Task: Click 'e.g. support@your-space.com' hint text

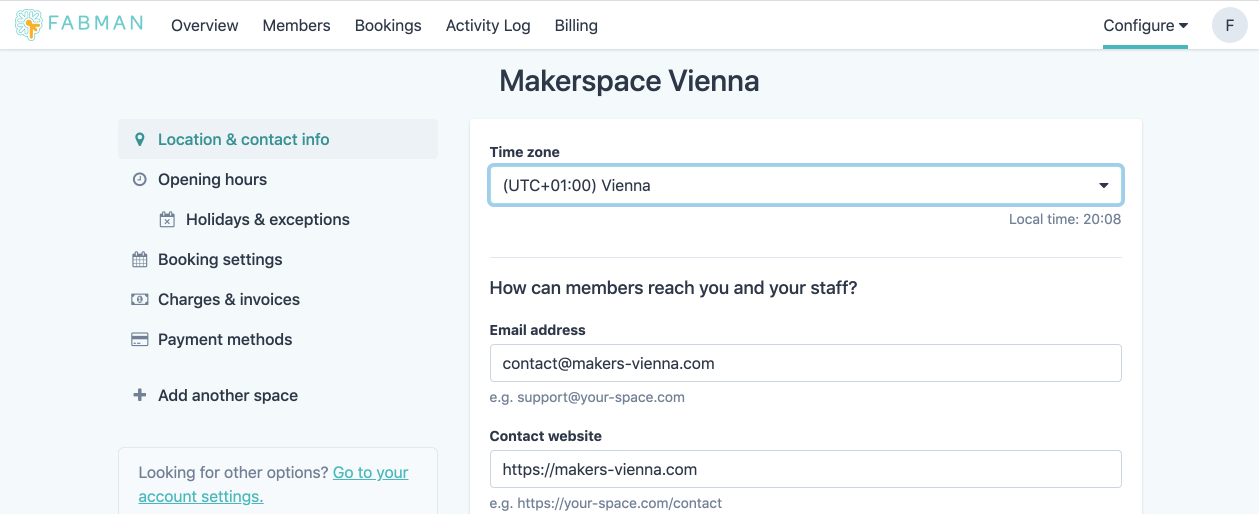Action: 587,397
